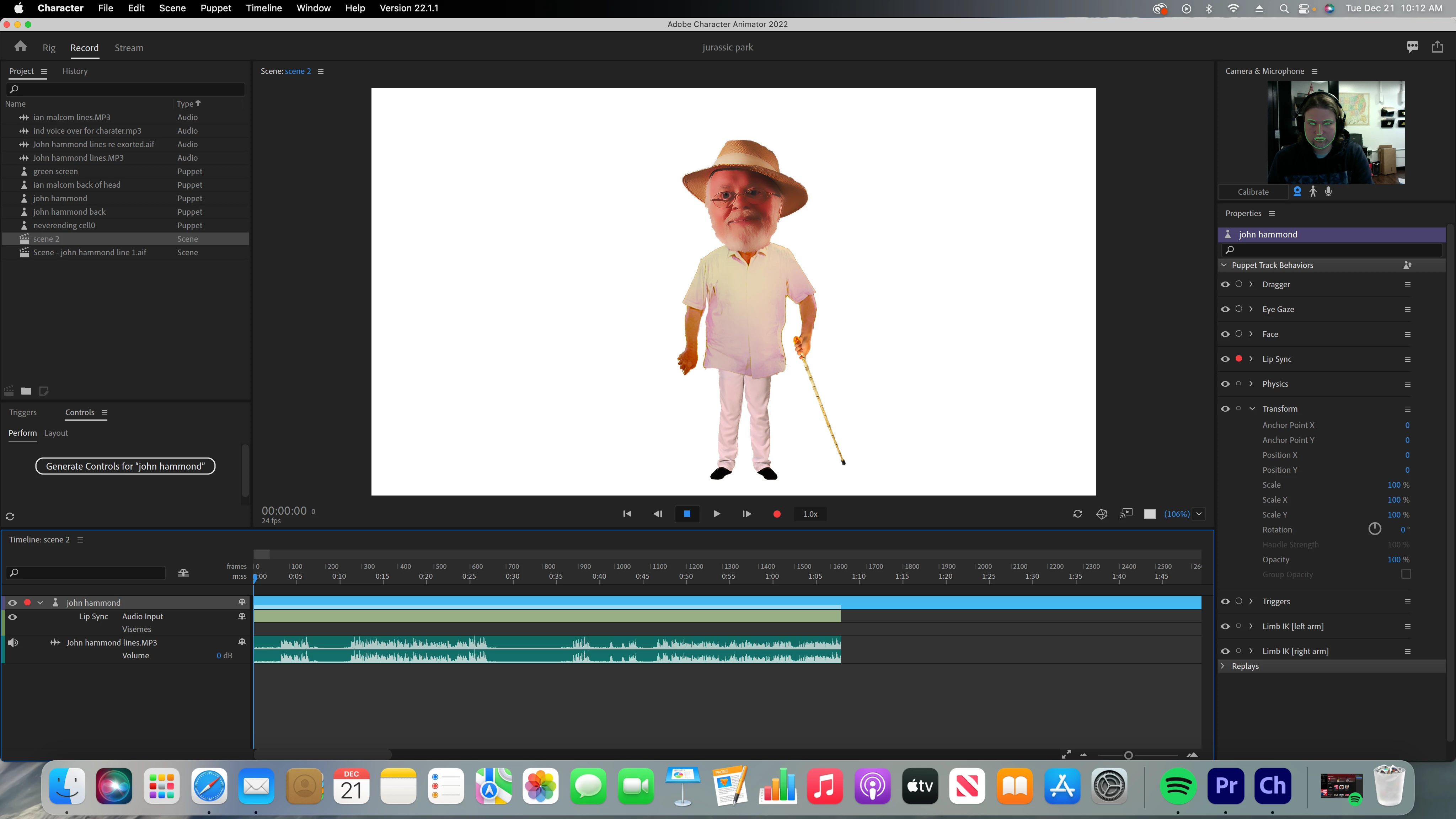Switch to the Rig tab

(49, 48)
